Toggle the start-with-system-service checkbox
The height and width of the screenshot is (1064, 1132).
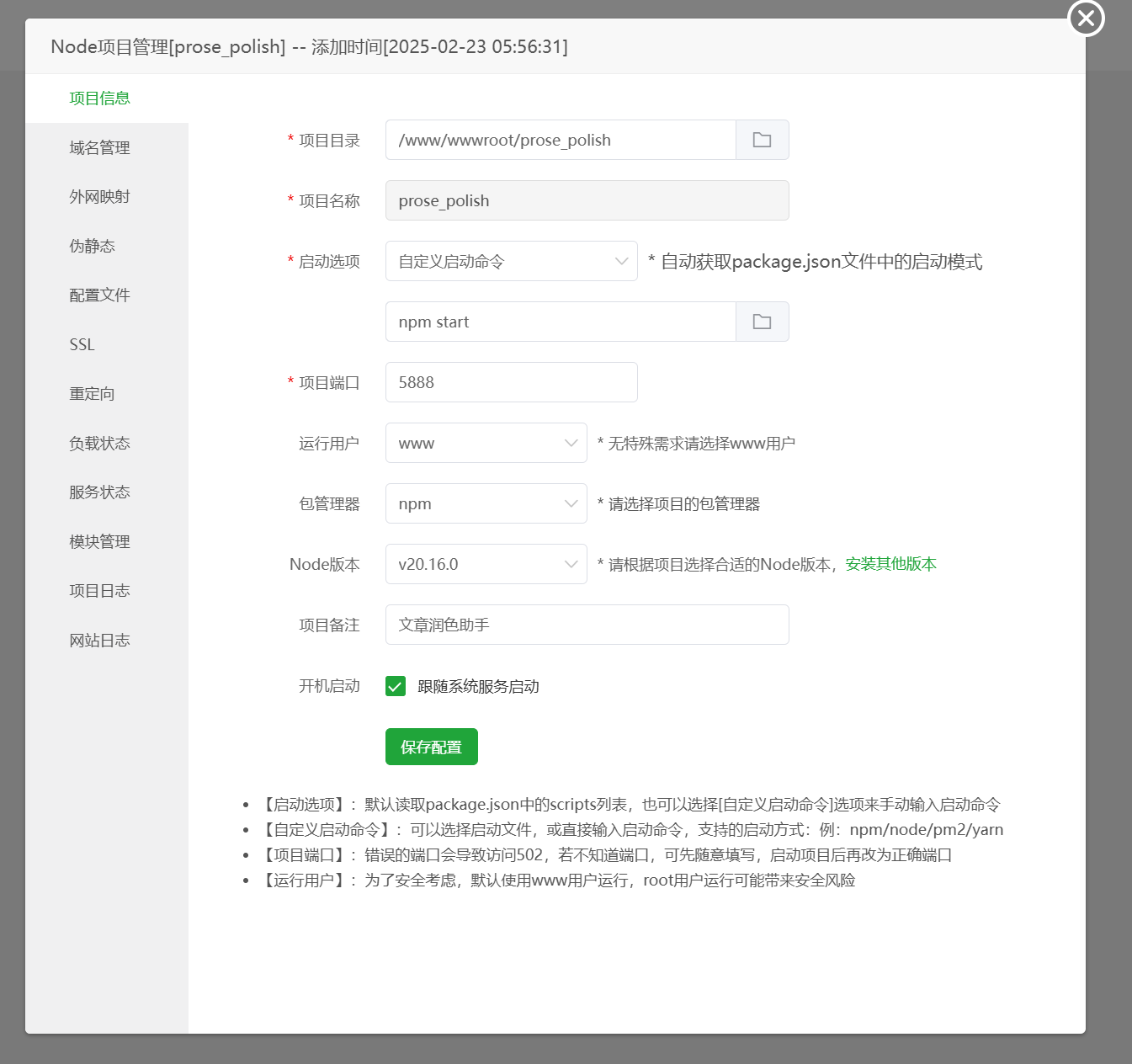point(396,686)
